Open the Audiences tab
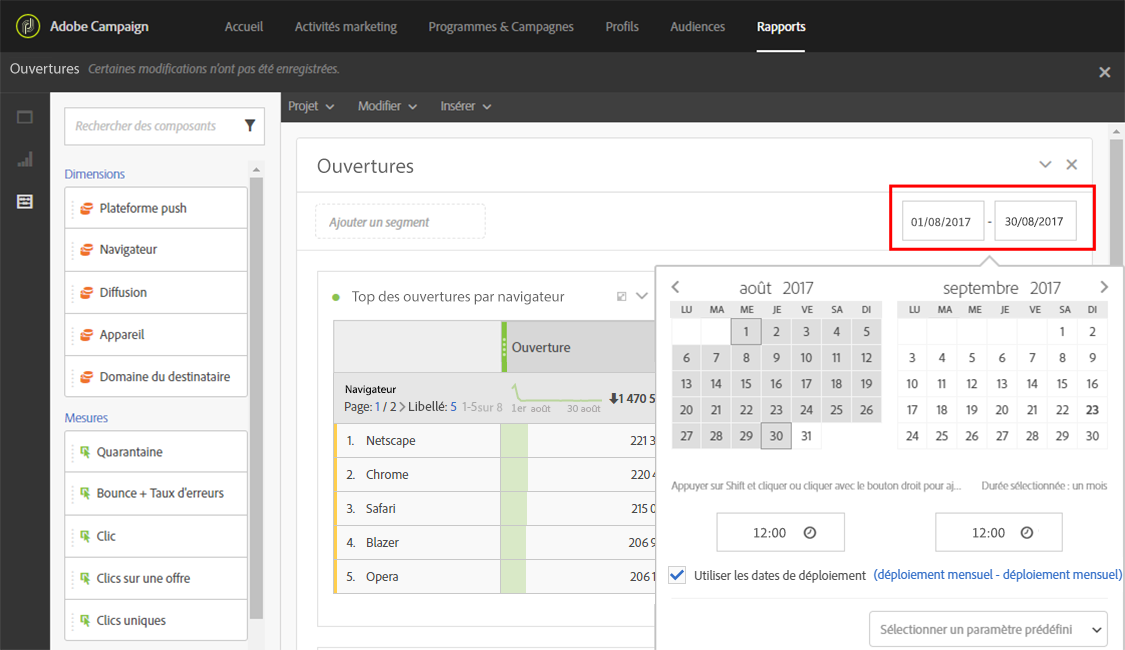1125x650 pixels. tap(697, 27)
